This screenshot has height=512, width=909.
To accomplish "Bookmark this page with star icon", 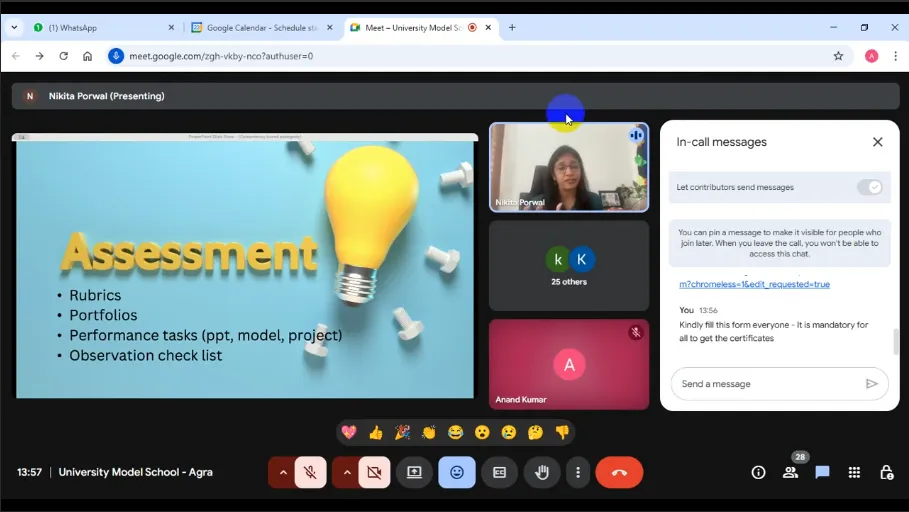I will click(838, 56).
